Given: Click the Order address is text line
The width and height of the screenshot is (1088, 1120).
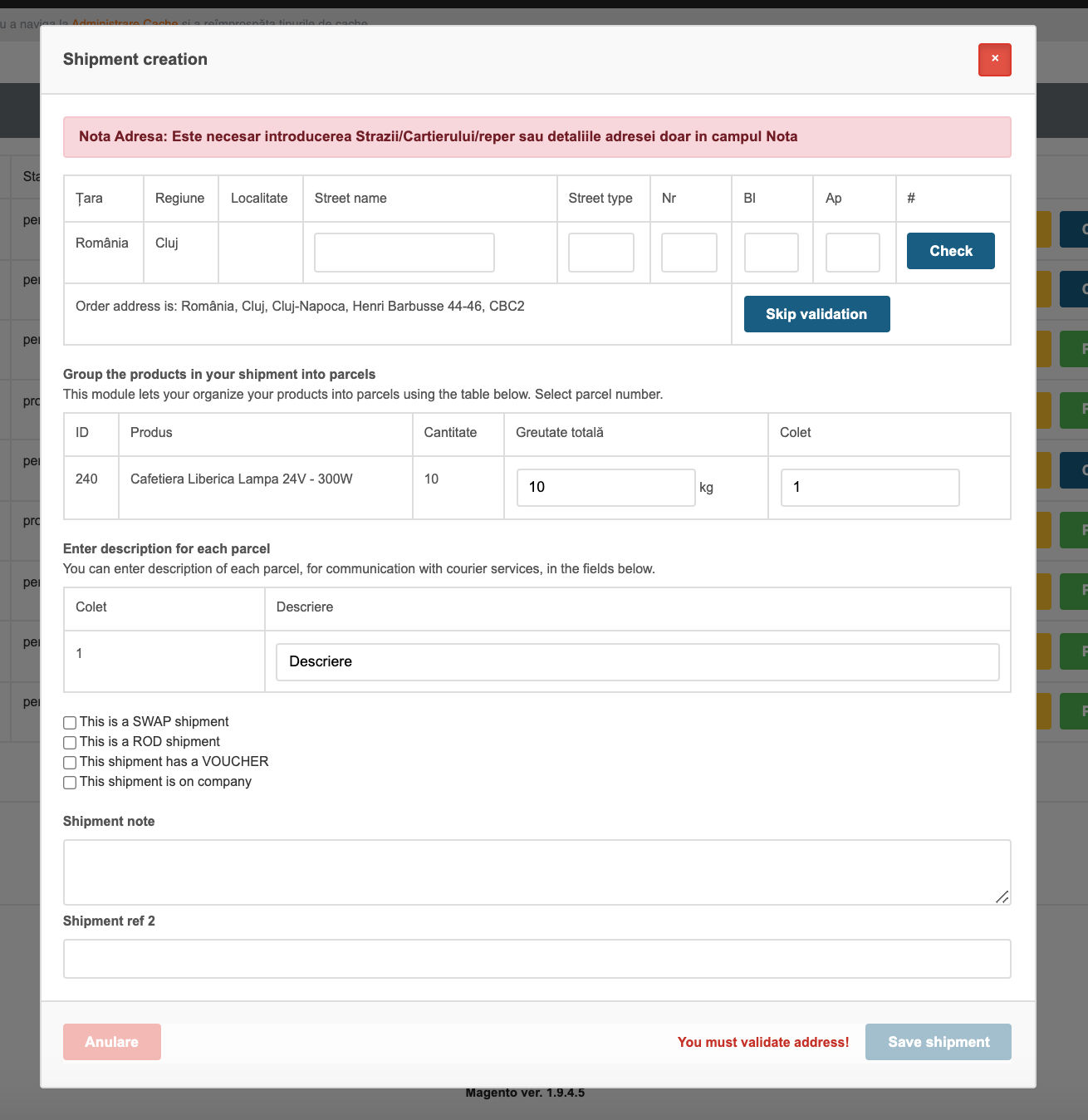Looking at the screenshot, I should click(x=300, y=307).
